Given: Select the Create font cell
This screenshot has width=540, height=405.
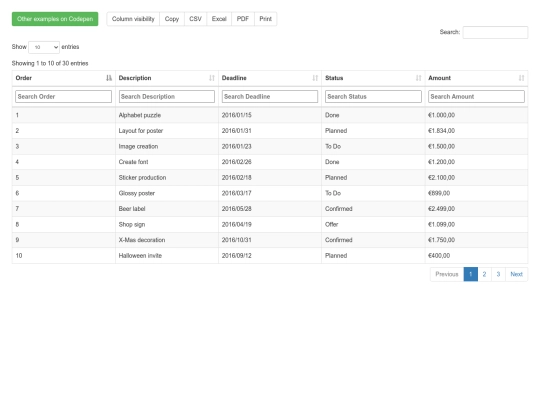Looking at the screenshot, I should pos(167,162).
